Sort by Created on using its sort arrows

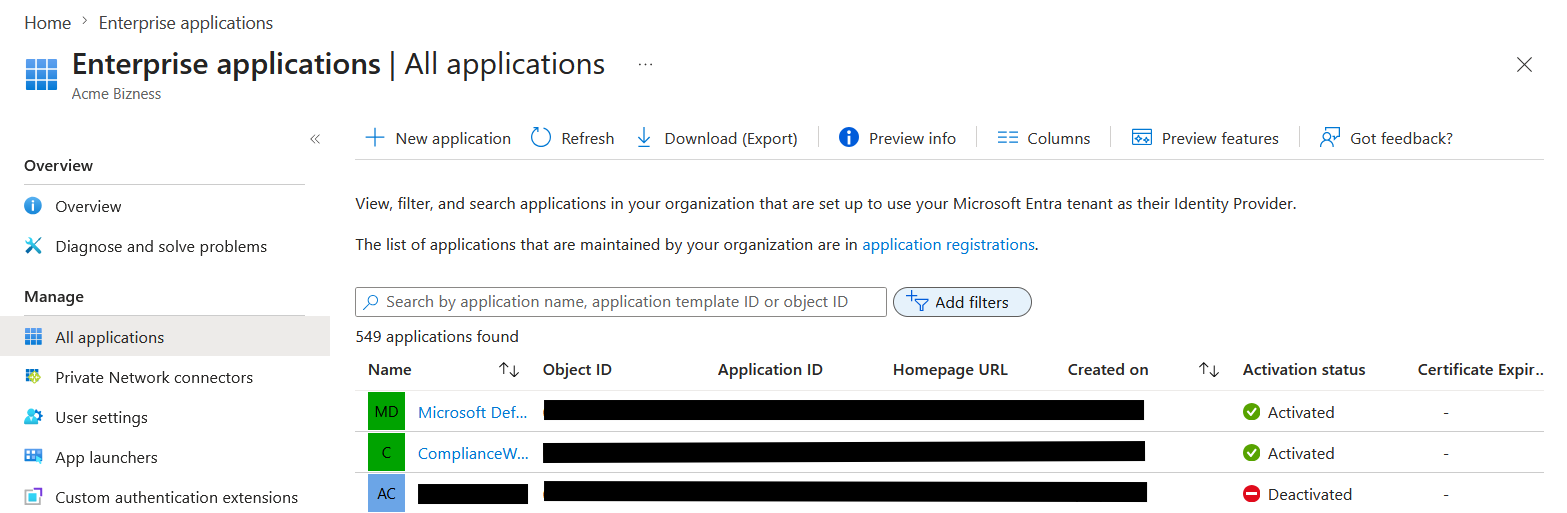(x=1209, y=370)
